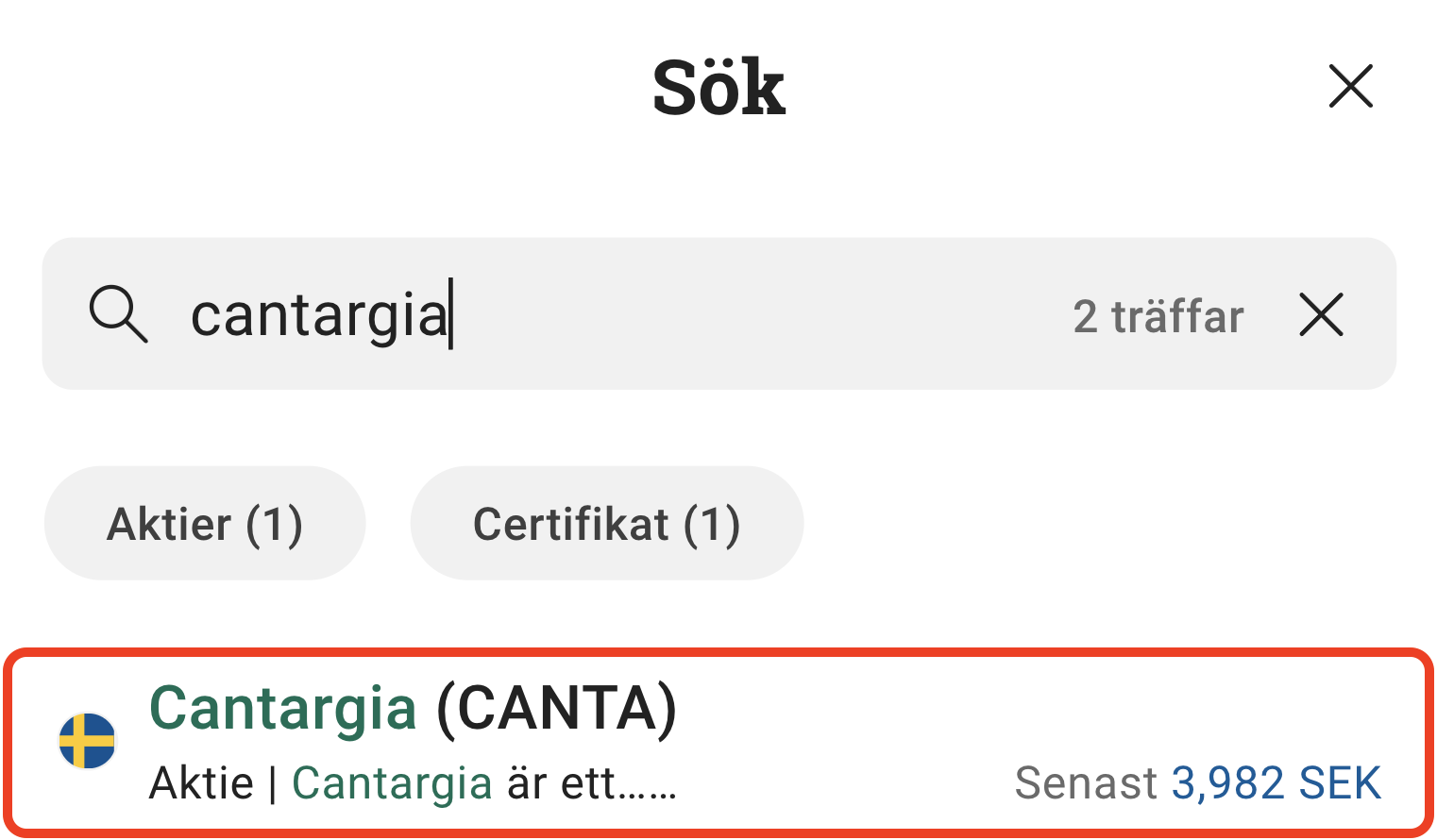Place cursor at start of search text
Viewport: 1437px width, 840px height.
194,314
